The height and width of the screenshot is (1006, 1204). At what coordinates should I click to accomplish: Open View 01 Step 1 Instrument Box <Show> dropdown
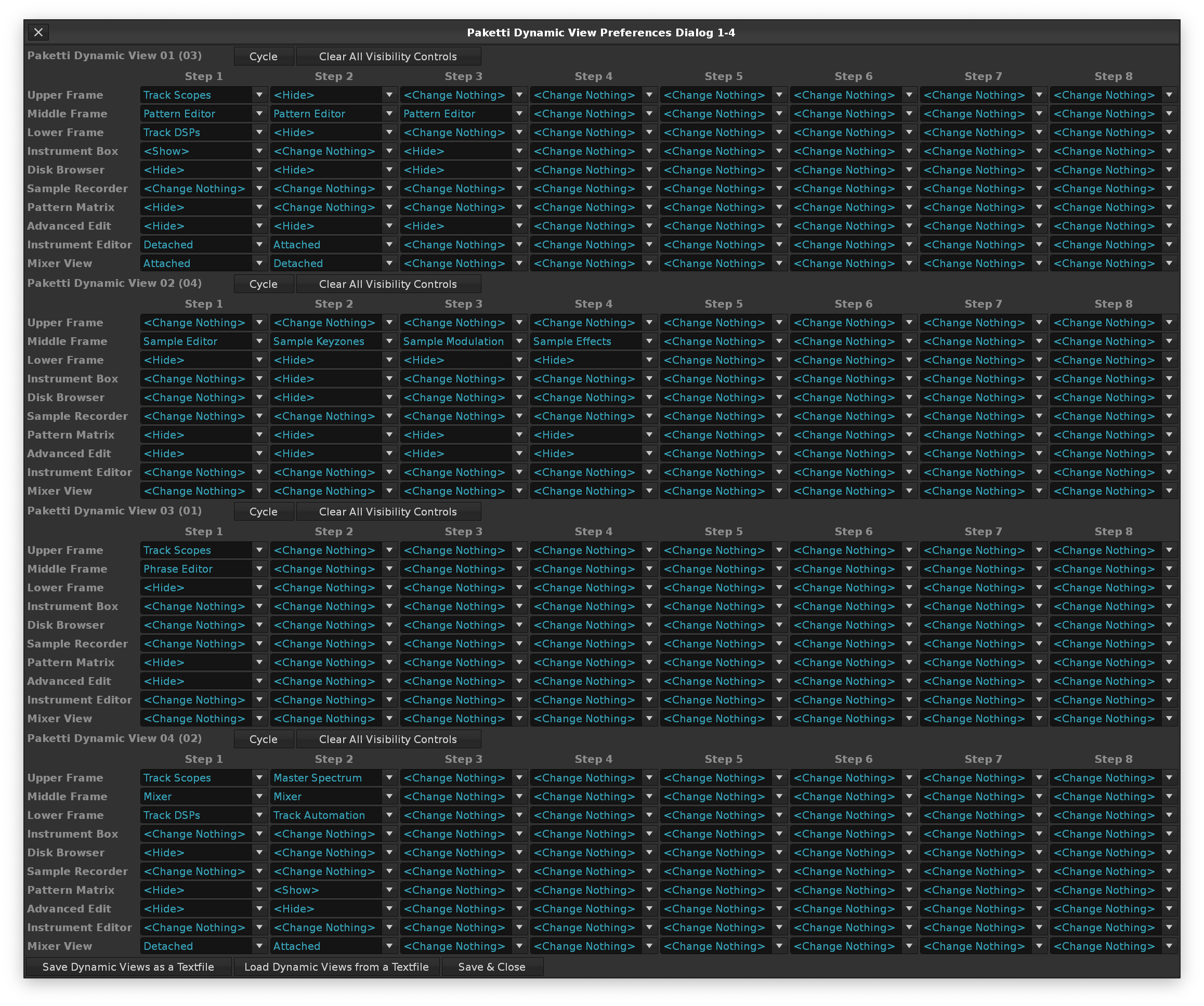click(203, 151)
